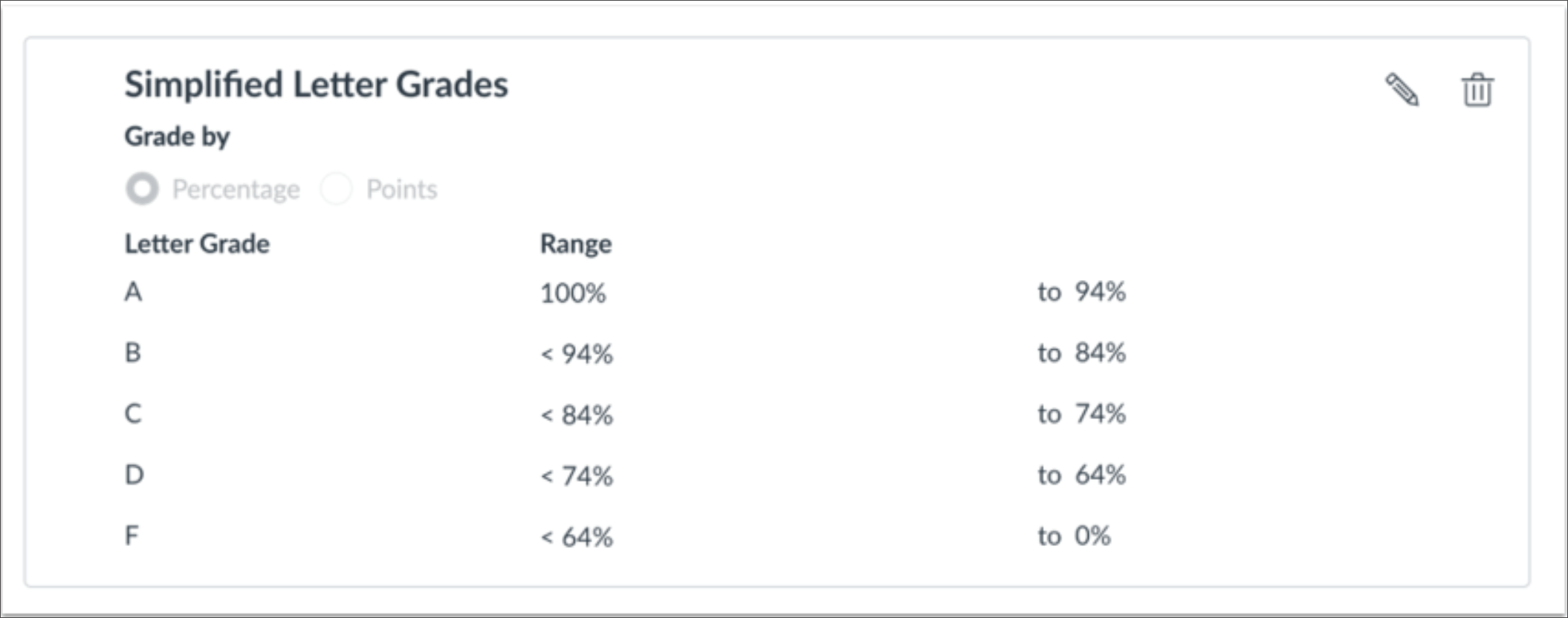Screen dimensions: 1568x618
Task: Click the "< 74%" range value
Action: click(577, 476)
